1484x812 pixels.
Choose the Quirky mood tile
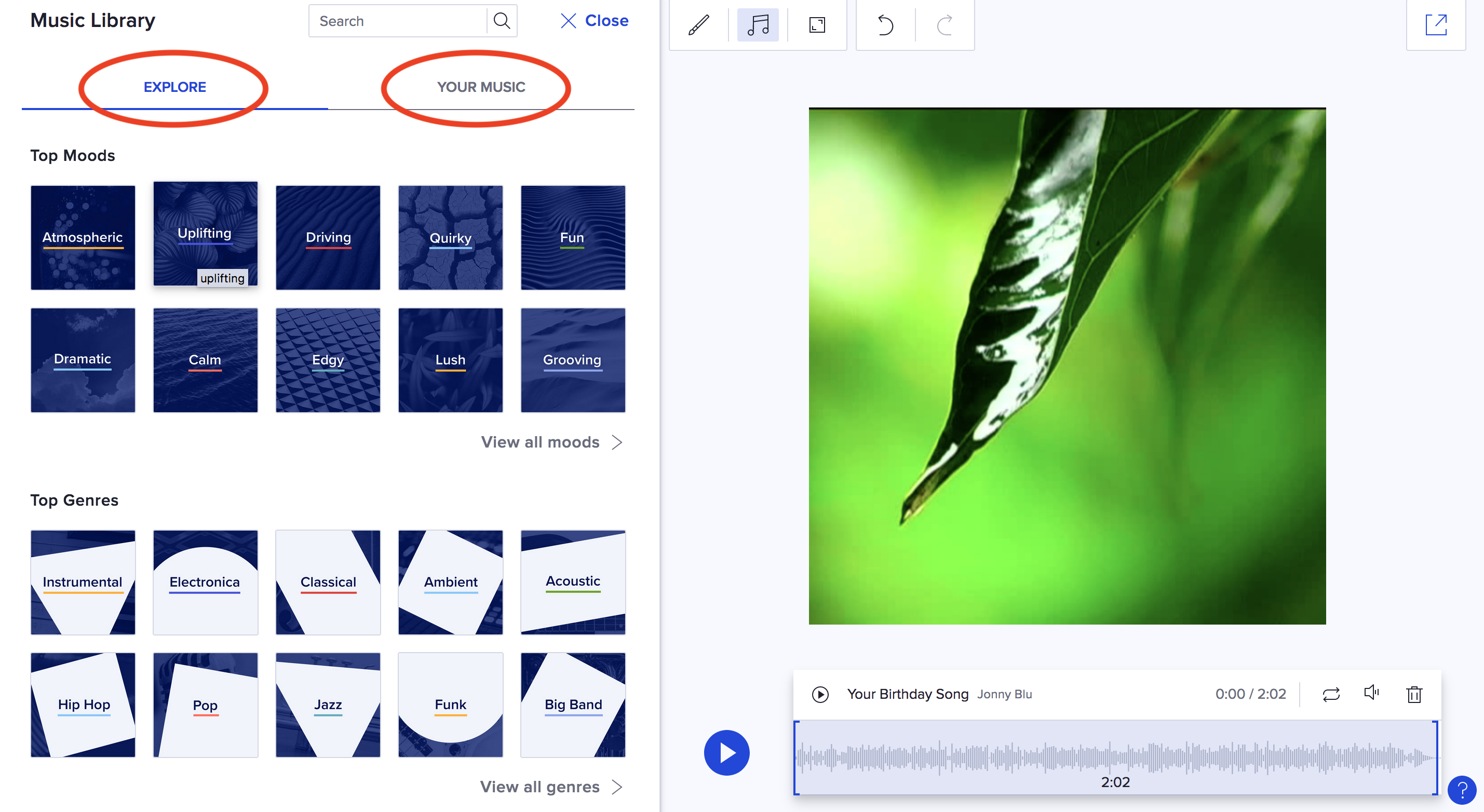(x=451, y=237)
